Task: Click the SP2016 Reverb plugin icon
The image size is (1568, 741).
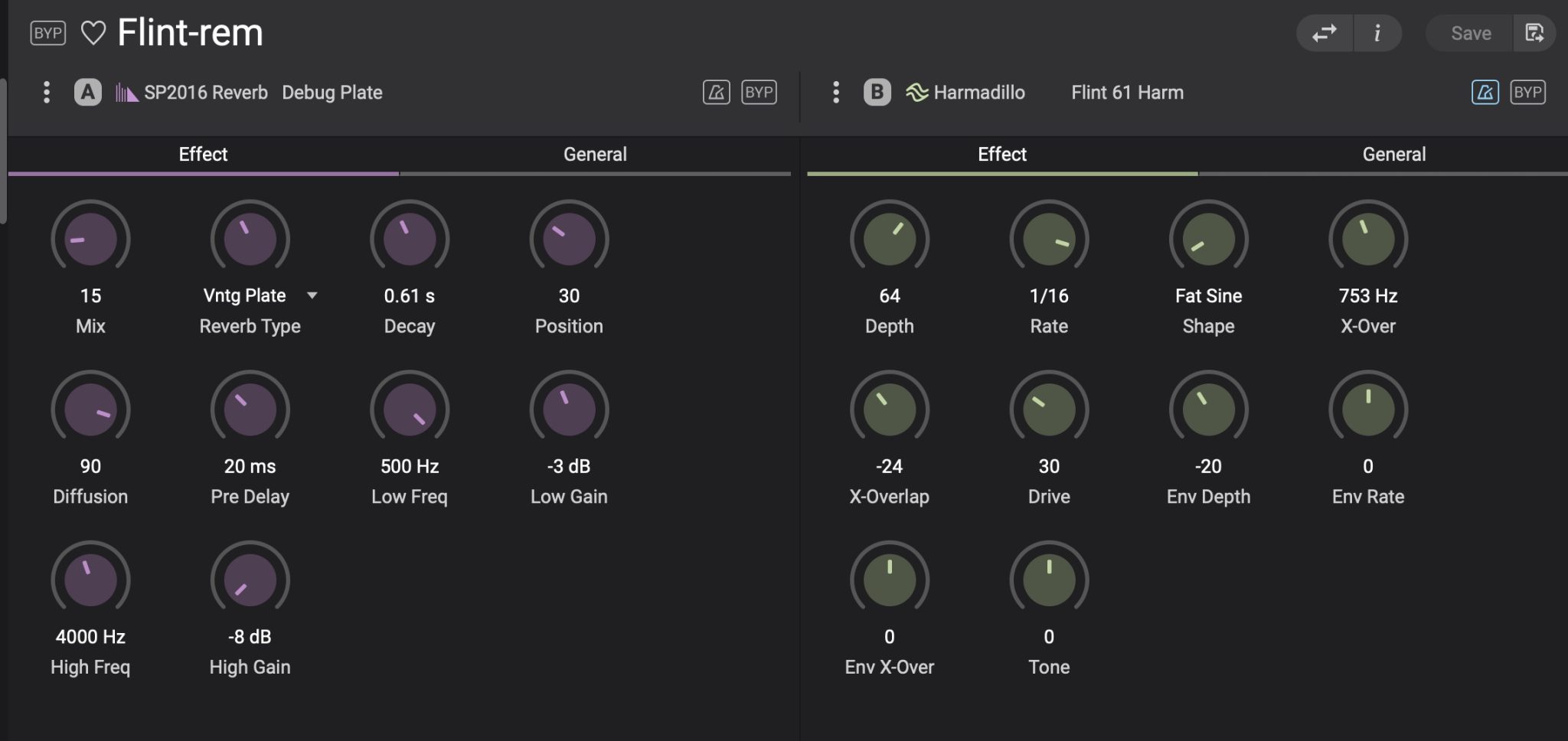Action: pos(126,93)
